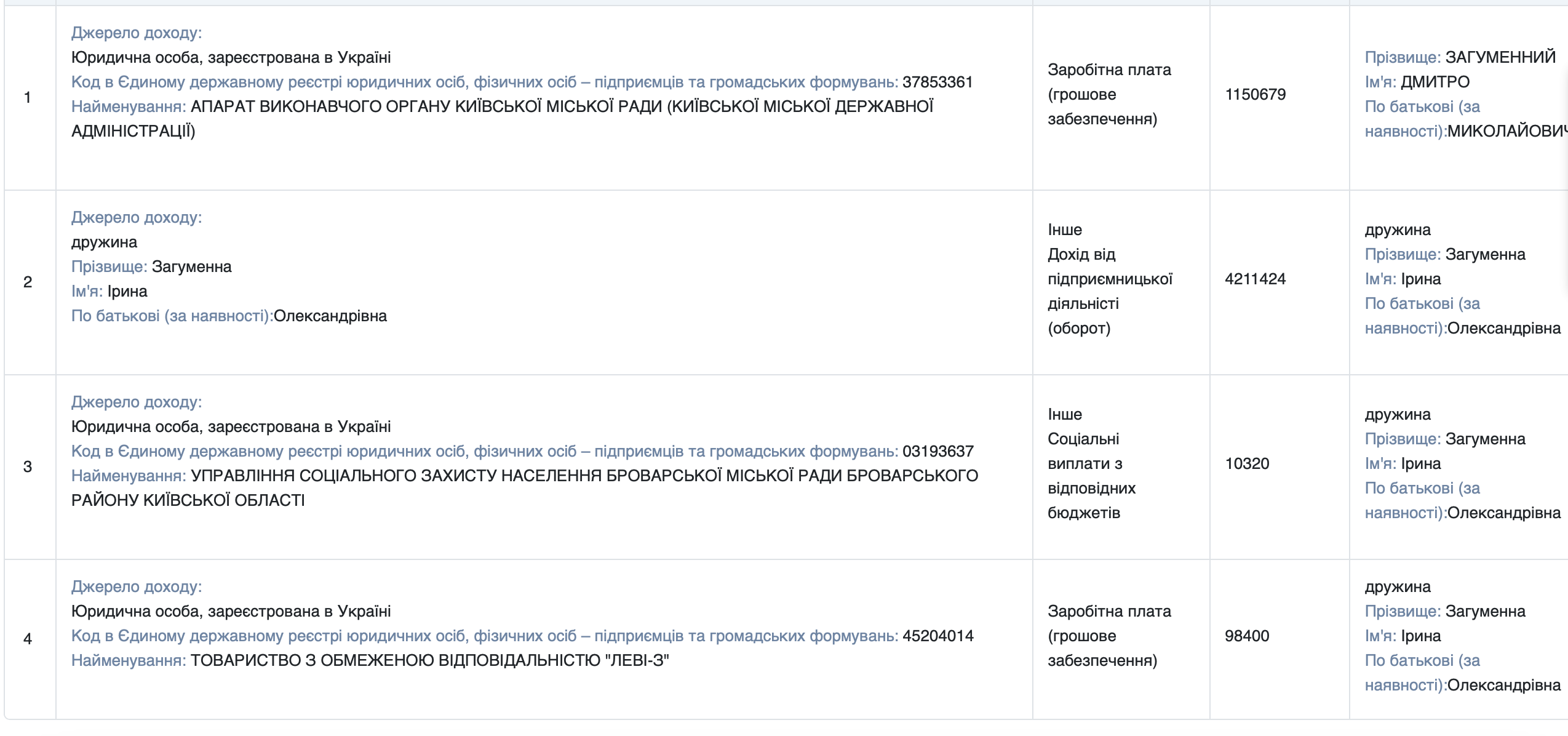Click row number 4 cell
Image resolution: width=1568 pixels, height=736 pixels.
[30, 639]
